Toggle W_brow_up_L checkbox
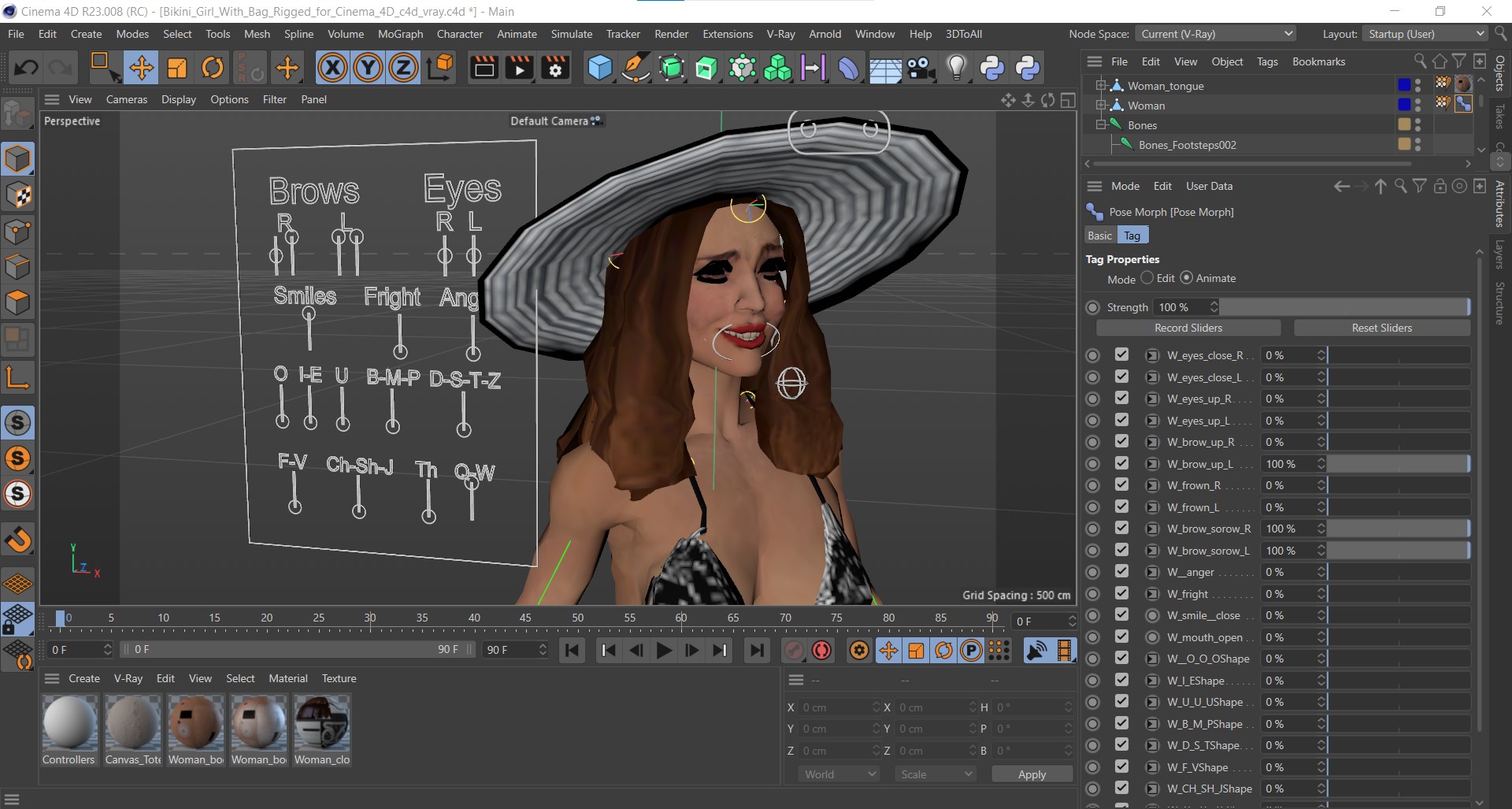 point(1121,464)
